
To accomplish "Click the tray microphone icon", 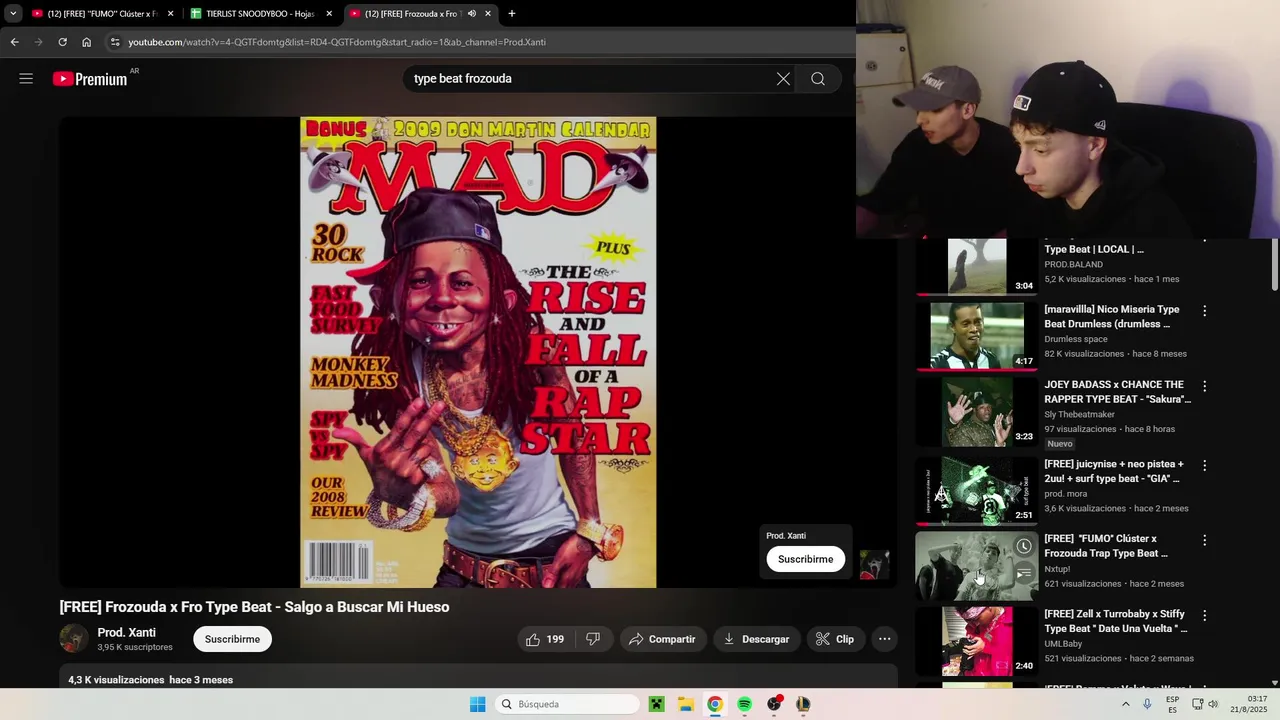I will coord(1147,704).
